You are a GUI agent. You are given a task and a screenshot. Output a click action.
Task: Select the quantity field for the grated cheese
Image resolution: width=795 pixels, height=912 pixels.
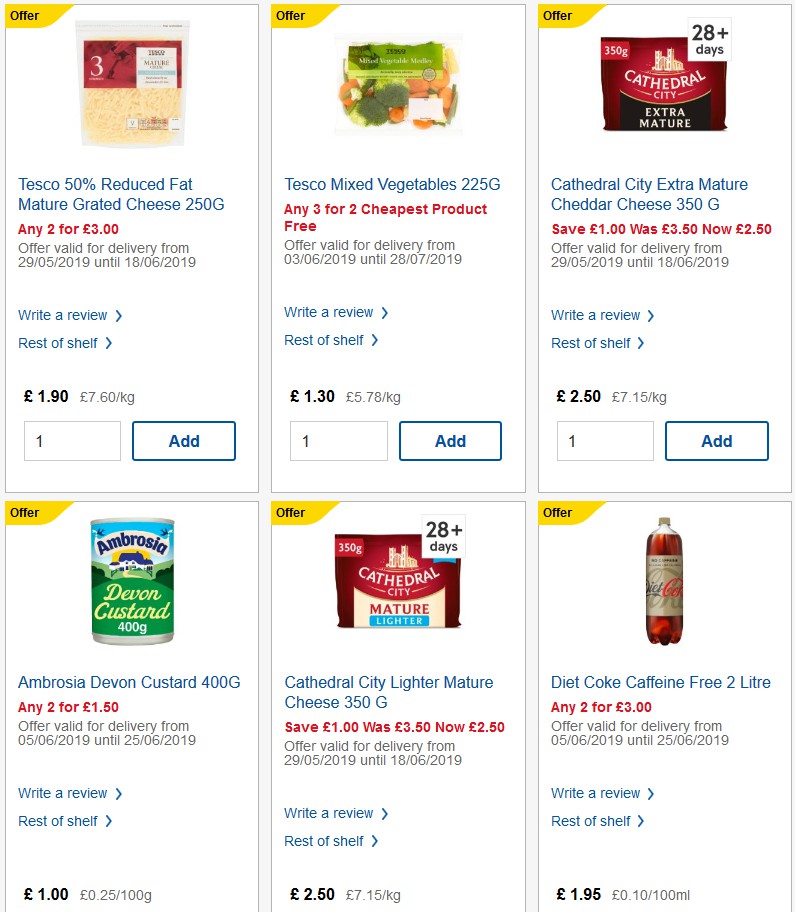72,440
